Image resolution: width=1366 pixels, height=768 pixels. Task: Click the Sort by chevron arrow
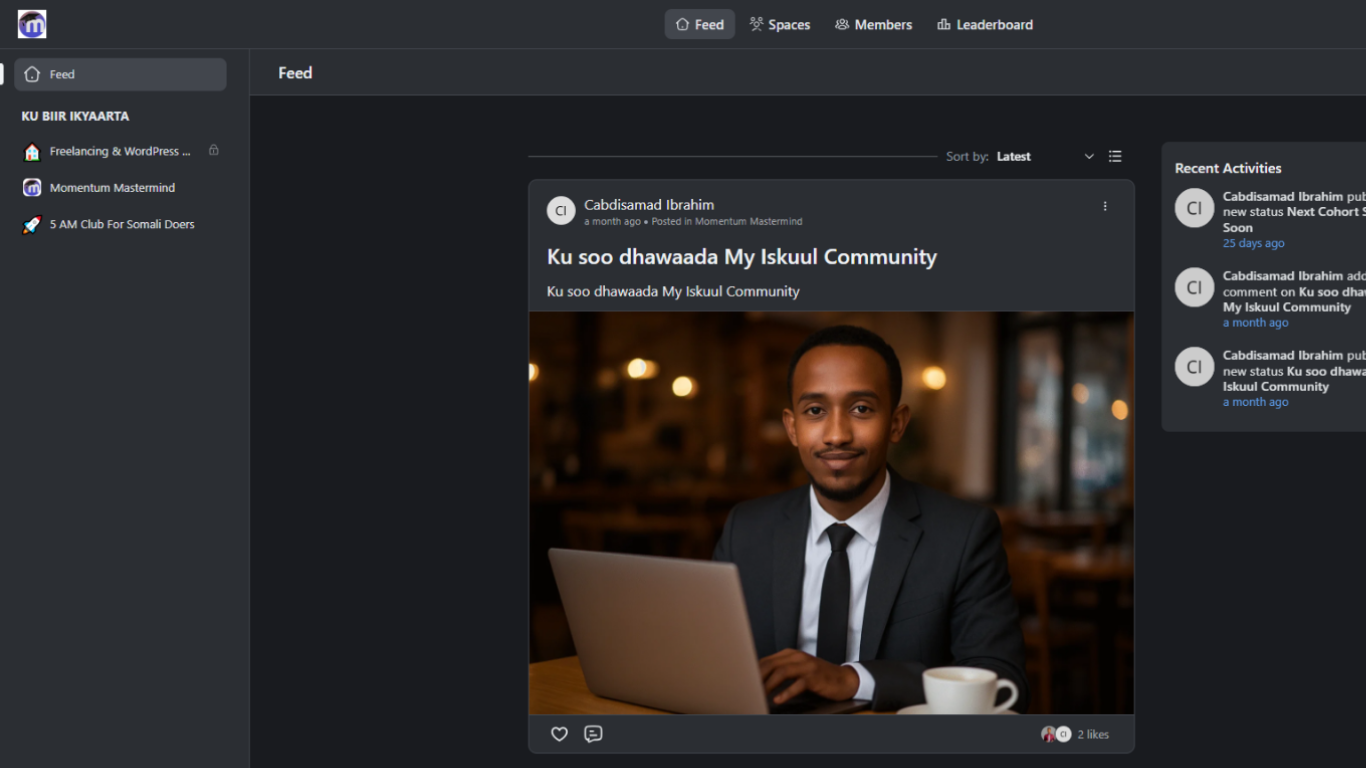click(x=1089, y=157)
